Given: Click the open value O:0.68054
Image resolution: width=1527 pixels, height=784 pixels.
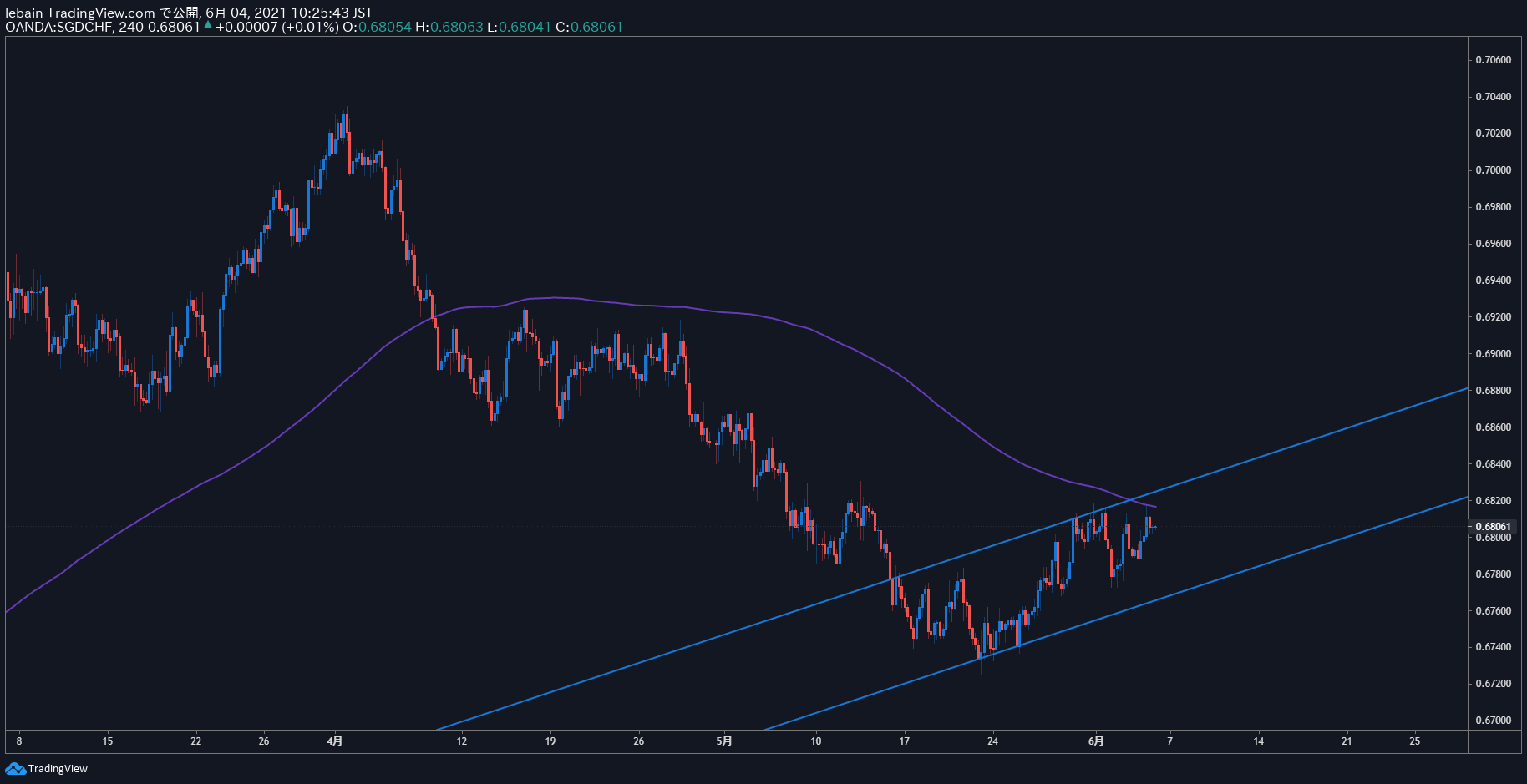Looking at the screenshot, I should click(x=377, y=27).
